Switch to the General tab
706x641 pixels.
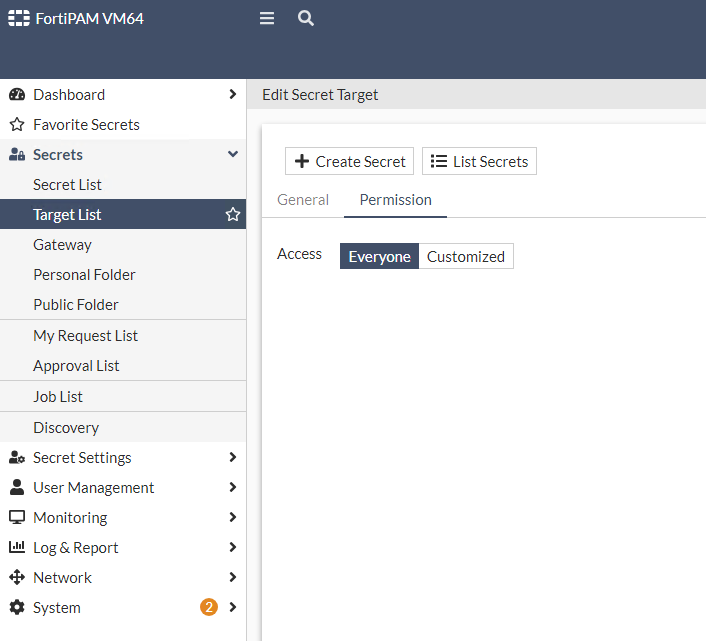pyautogui.click(x=303, y=200)
